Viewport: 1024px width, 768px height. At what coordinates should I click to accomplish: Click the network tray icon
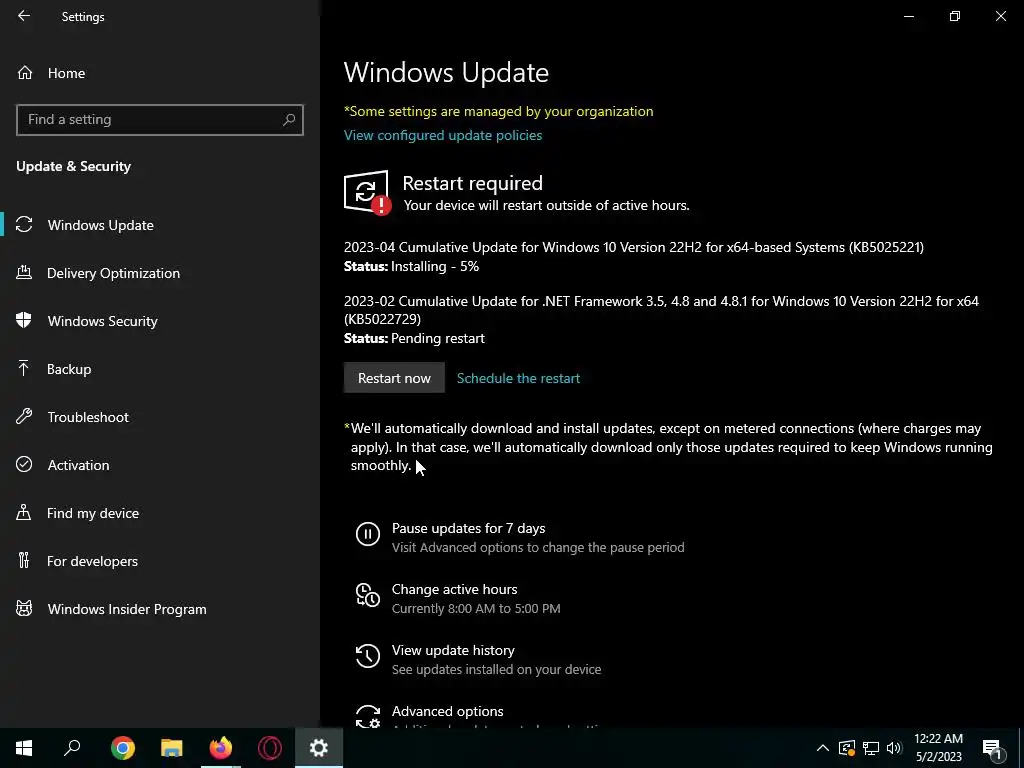(871, 748)
